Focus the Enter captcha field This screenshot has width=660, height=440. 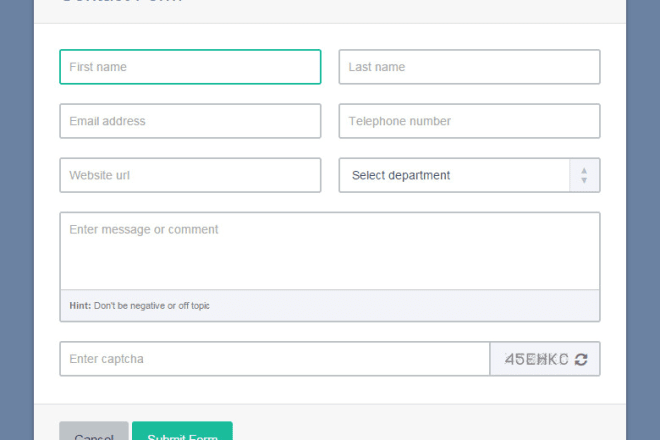[x=275, y=359]
